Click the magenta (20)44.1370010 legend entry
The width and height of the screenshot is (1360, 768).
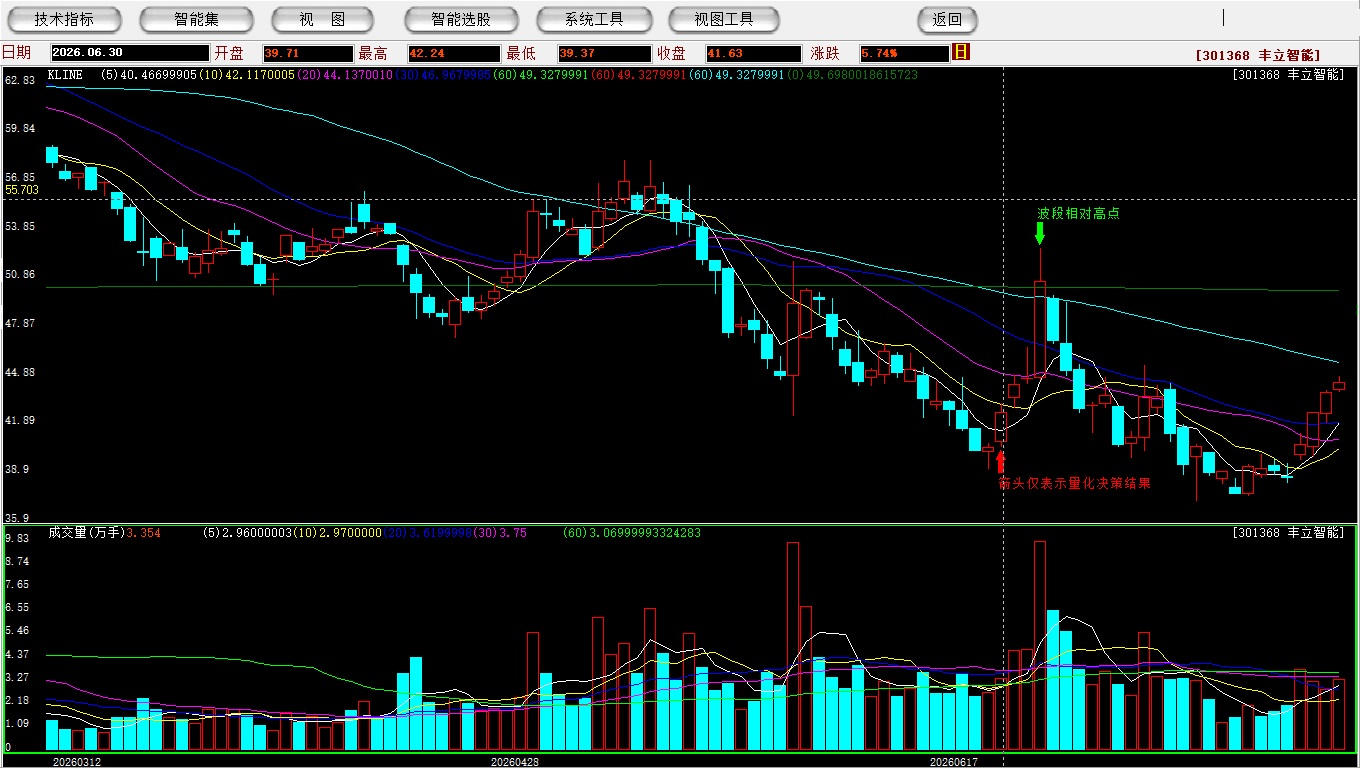tap(343, 75)
